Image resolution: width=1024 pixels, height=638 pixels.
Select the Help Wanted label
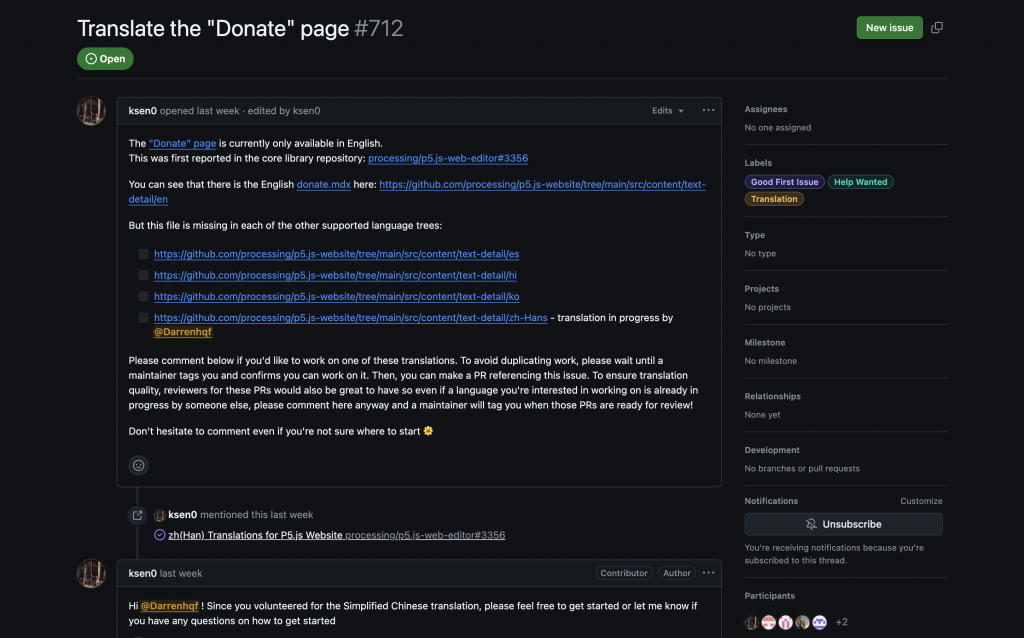861,182
